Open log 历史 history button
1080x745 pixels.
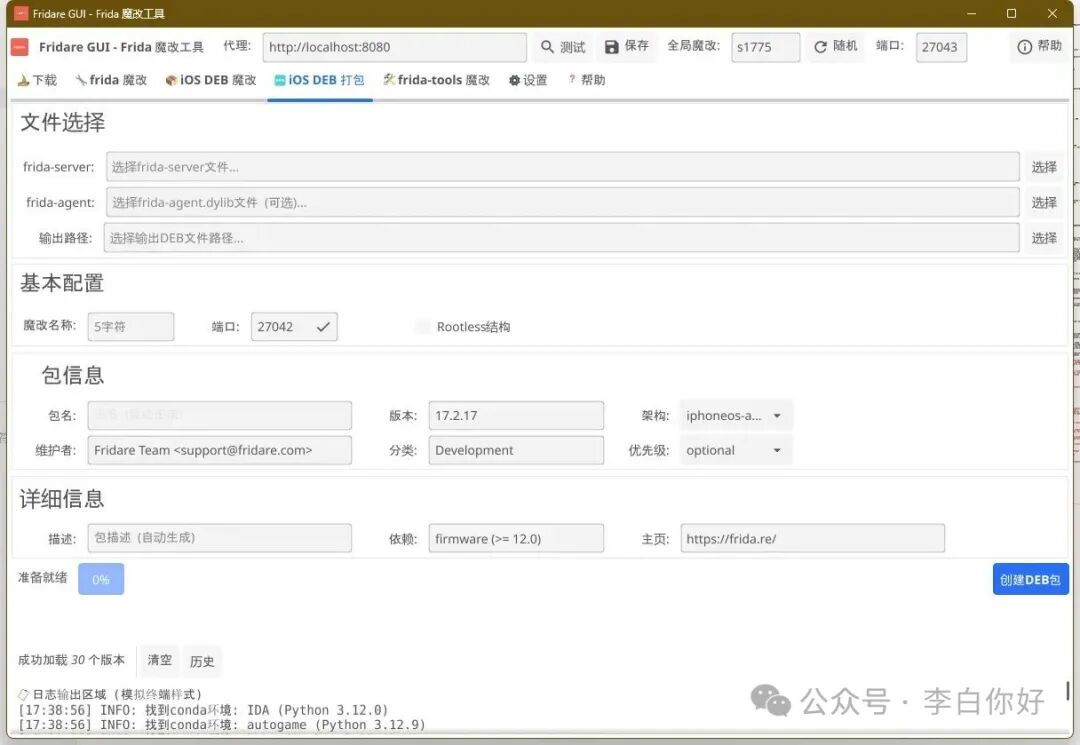(x=202, y=661)
